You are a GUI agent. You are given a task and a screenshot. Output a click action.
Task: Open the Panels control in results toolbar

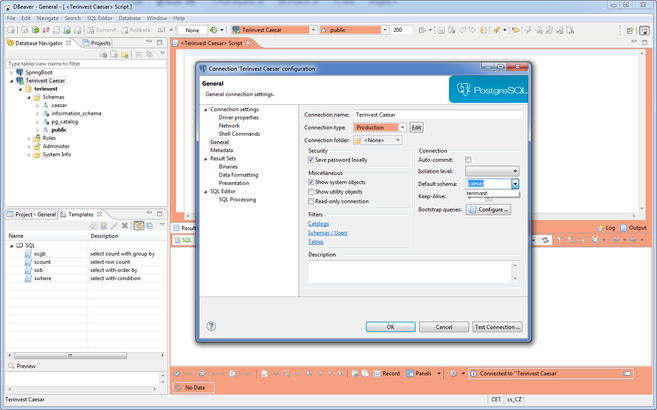pyautogui.click(x=418, y=373)
